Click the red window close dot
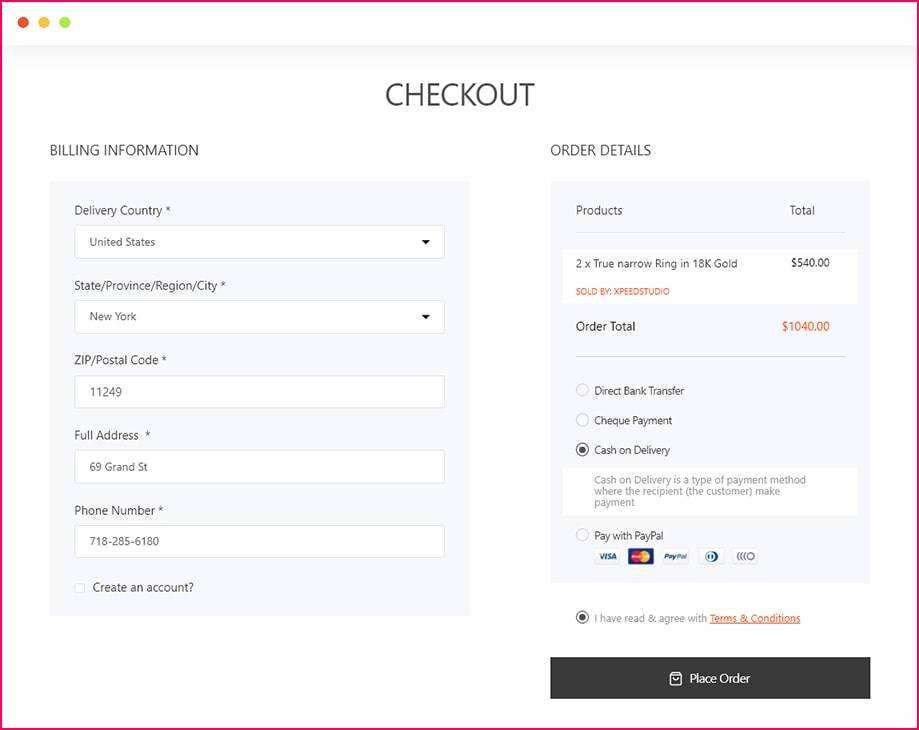This screenshot has width=919, height=730. 23,22
